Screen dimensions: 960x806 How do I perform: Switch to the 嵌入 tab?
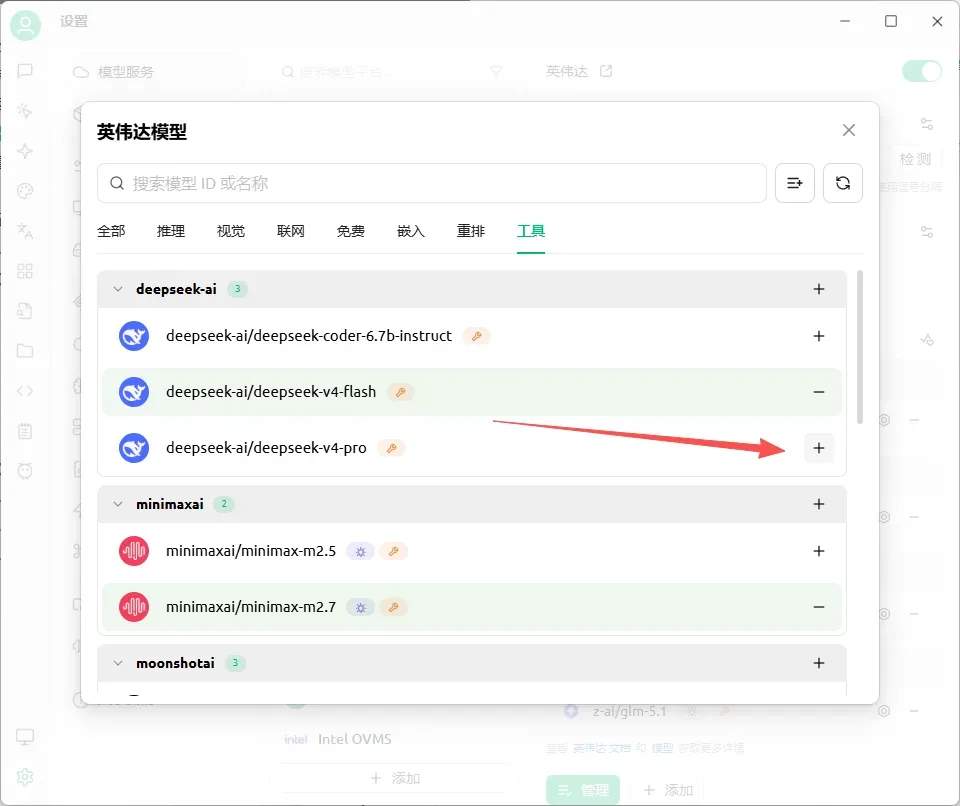coord(411,232)
